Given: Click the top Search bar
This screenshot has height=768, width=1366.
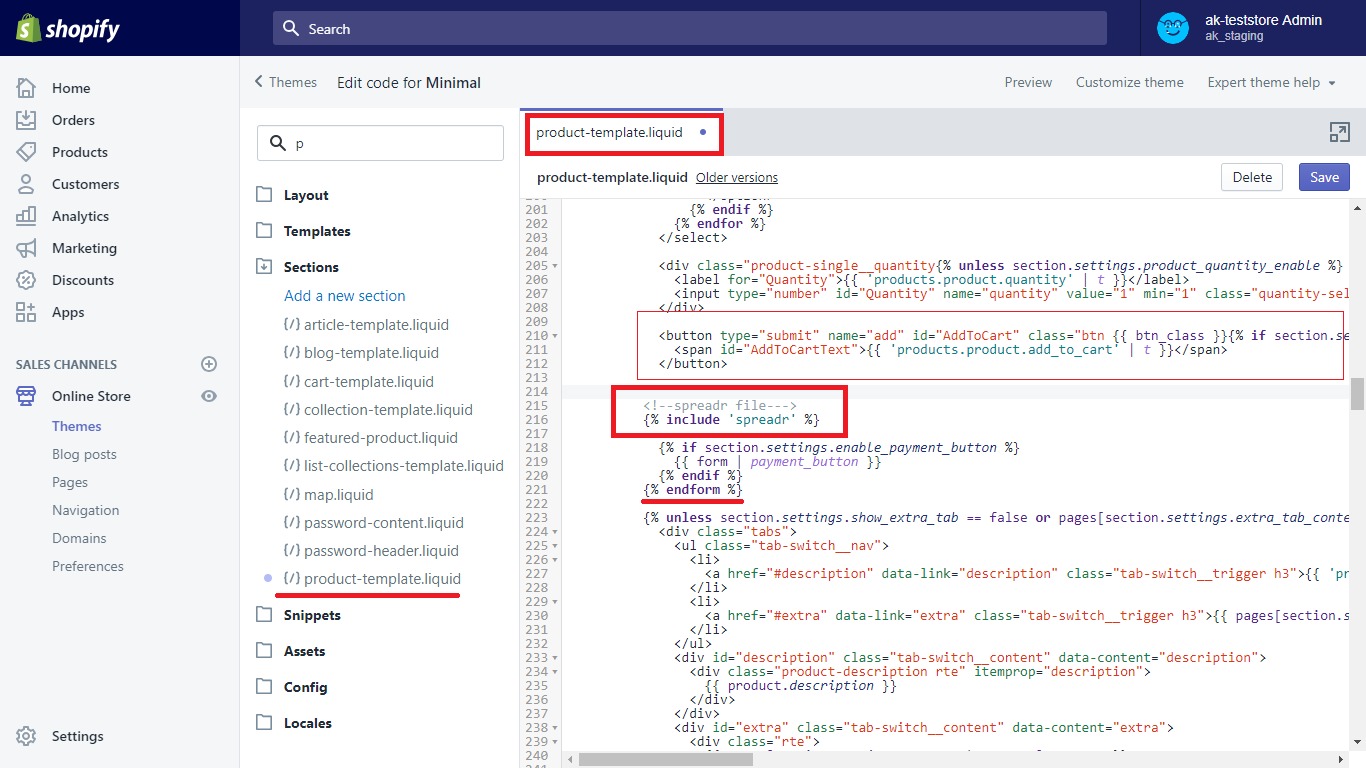Looking at the screenshot, I should 690,28.
